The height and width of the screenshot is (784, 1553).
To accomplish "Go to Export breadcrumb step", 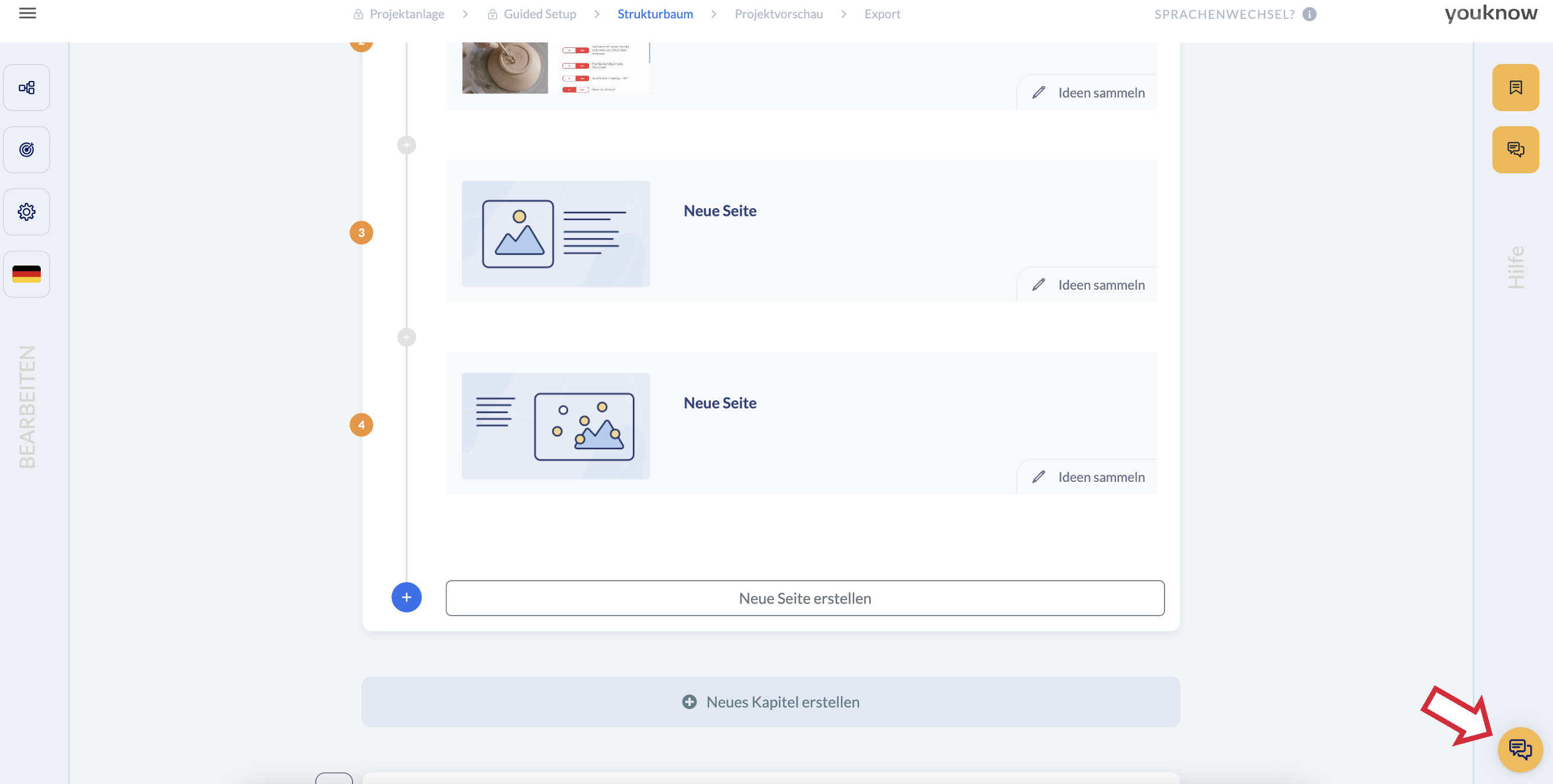I will coord(881,14).
